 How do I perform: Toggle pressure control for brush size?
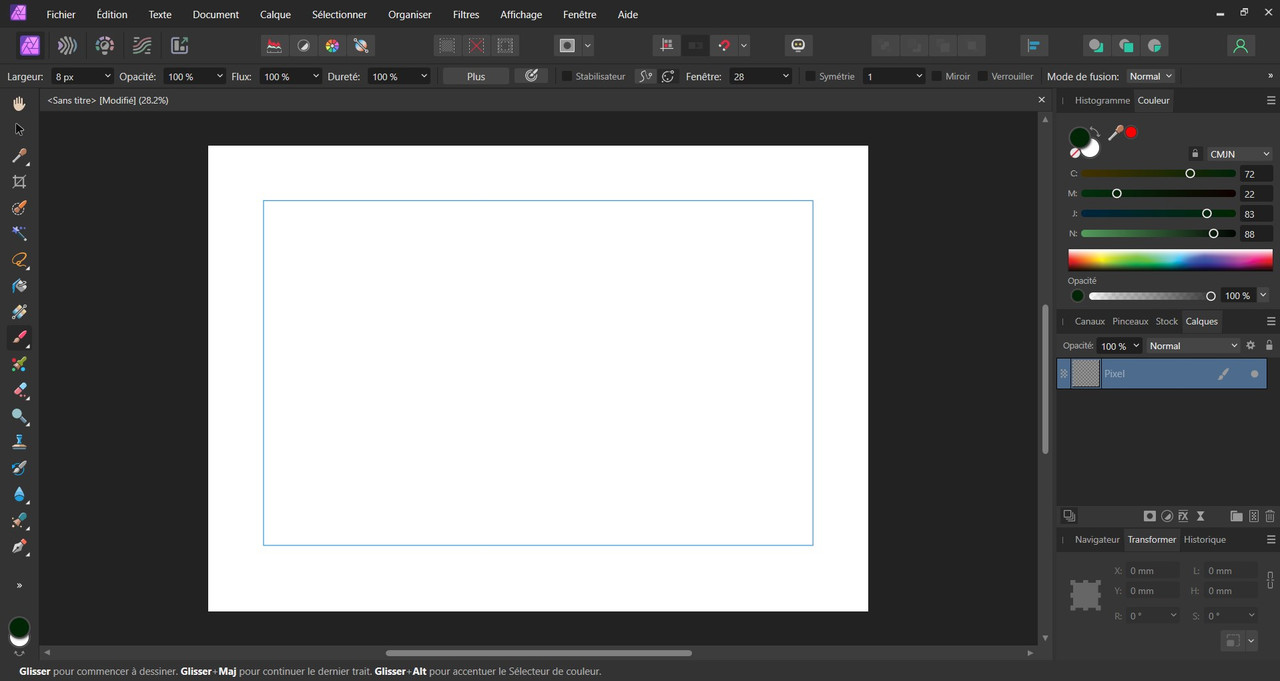[x=531, y=76]
